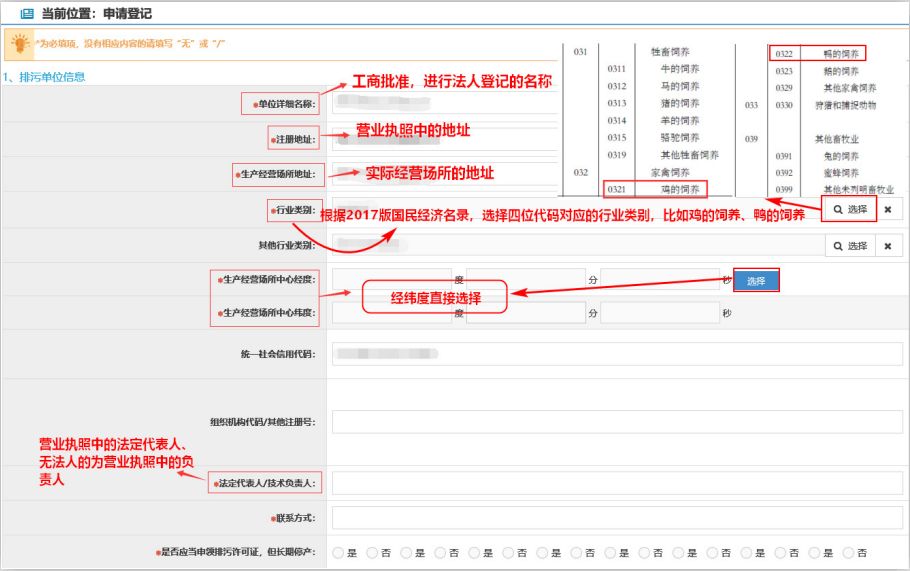Click the 经度 degree input box
910x571 pixels.
coord(392,280)
